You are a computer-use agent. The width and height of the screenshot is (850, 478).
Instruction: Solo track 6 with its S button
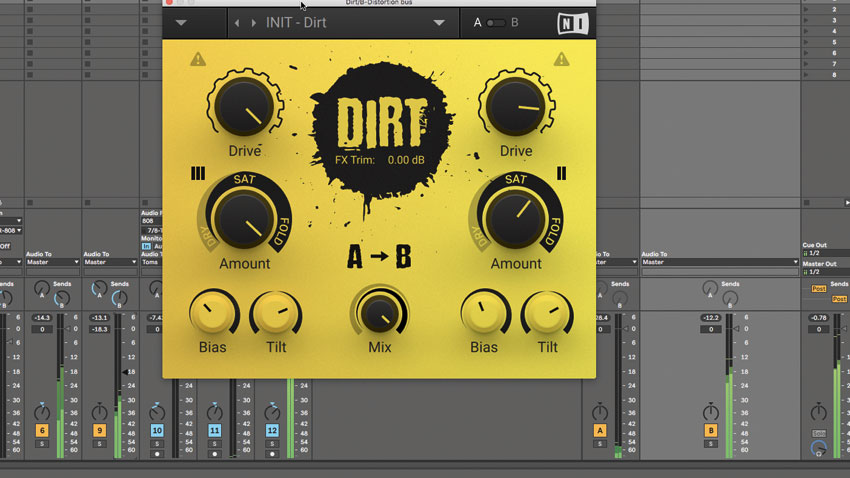(x=42, y=444)
